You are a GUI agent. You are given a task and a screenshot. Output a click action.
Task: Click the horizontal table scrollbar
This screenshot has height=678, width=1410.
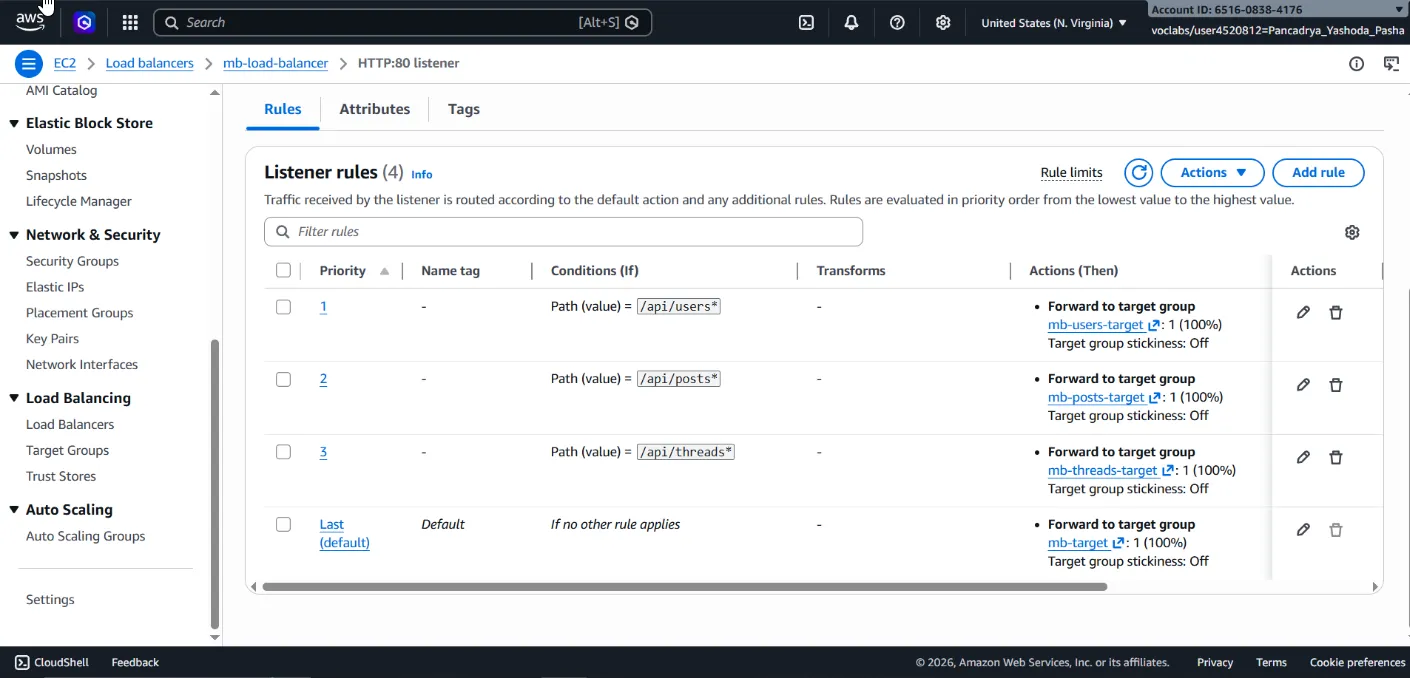[x=684, y=587]
